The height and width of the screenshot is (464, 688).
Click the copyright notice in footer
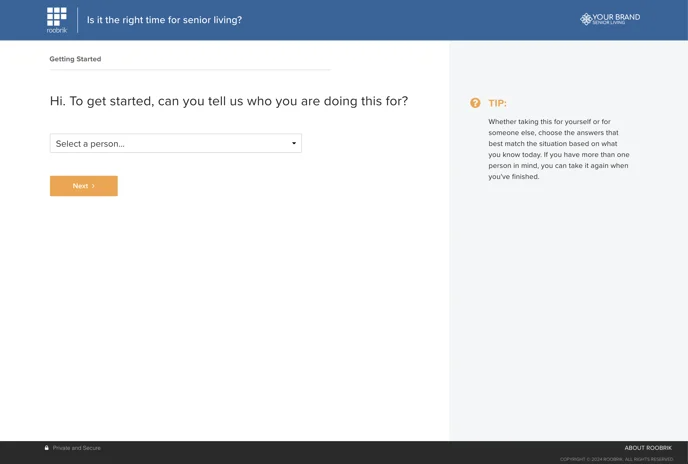616,459
